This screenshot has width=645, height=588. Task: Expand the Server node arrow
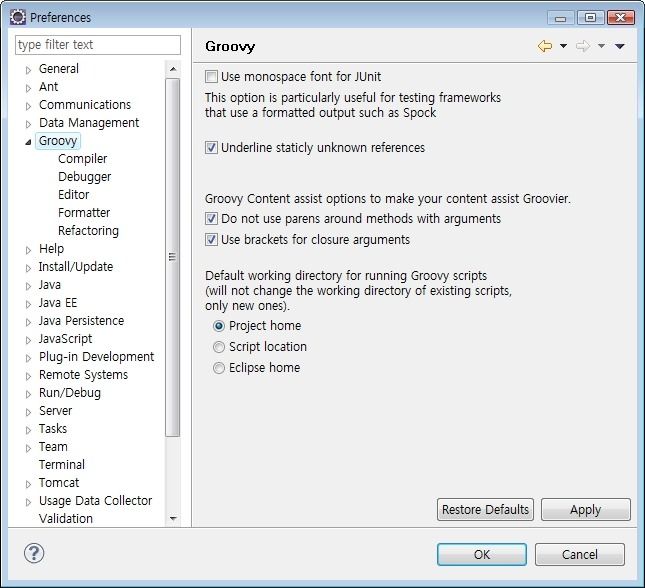pyautogui.click(x=28, y=412)
